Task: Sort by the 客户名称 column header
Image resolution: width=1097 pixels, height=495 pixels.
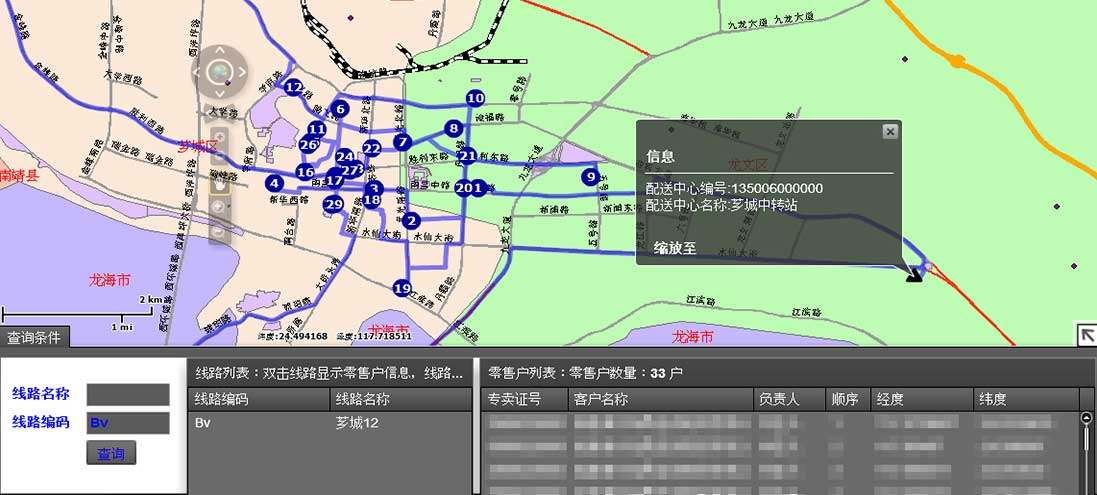Action: (602, 399)
